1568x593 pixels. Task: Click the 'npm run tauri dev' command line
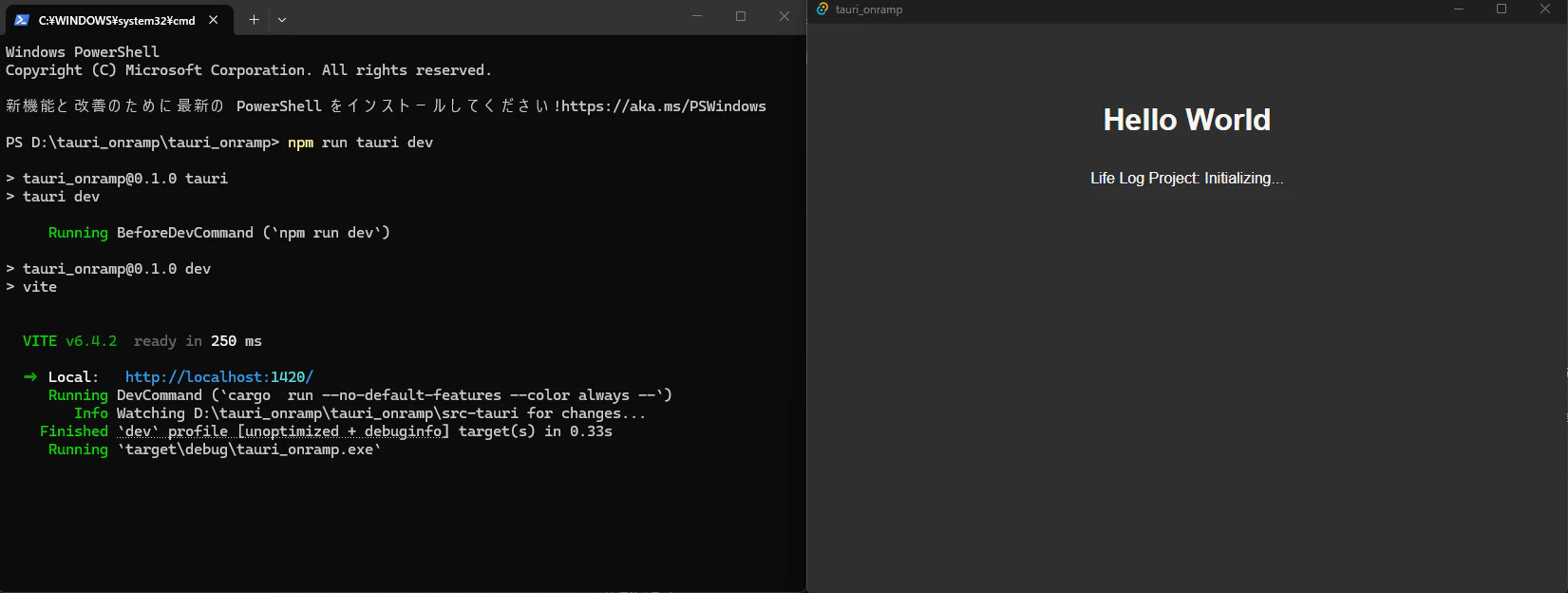click(360, 143)
